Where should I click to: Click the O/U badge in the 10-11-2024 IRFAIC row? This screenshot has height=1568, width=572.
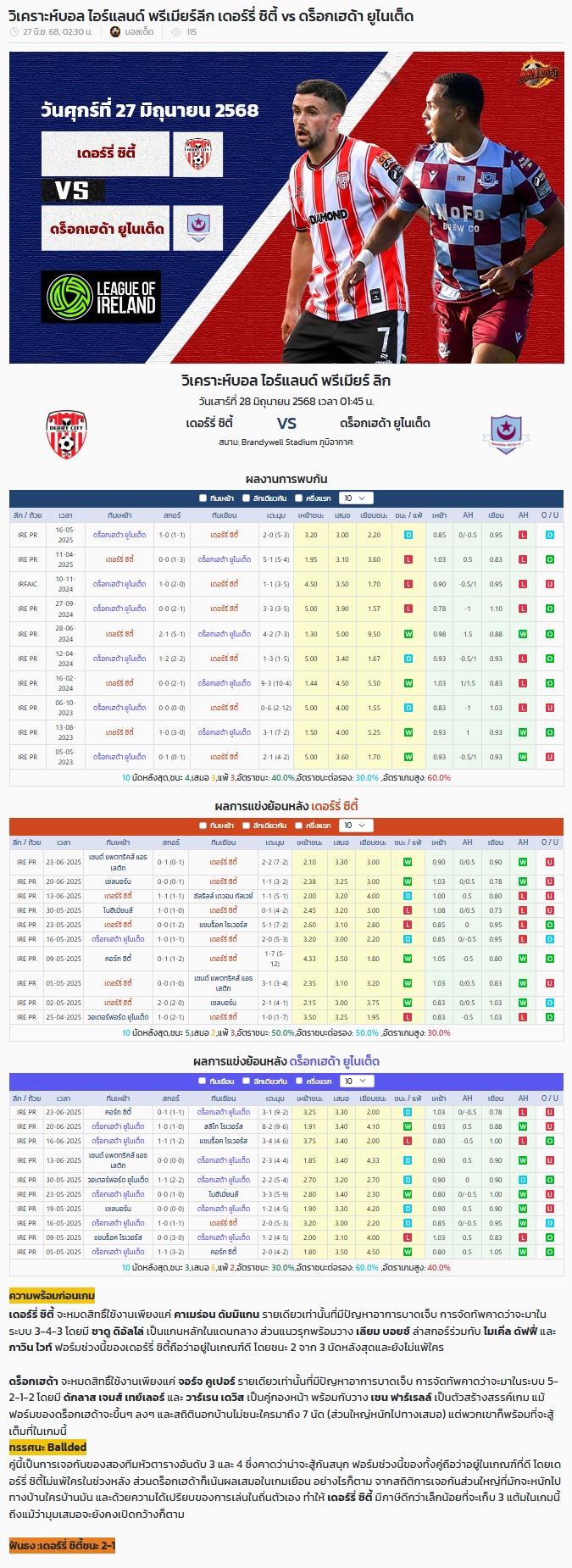click(x=550, y=584)
